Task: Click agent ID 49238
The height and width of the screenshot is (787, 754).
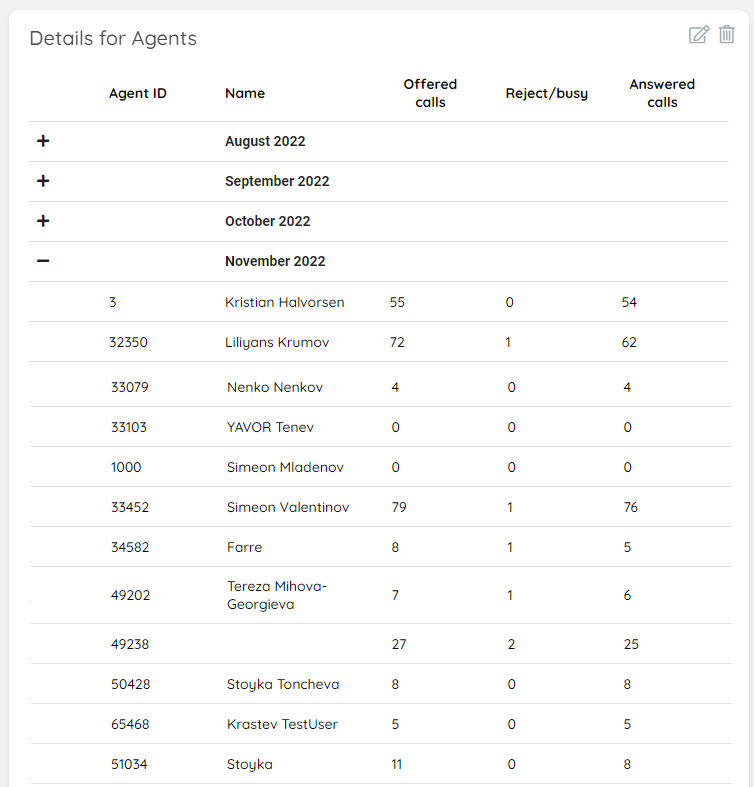Action: click(x=130, y=644)
